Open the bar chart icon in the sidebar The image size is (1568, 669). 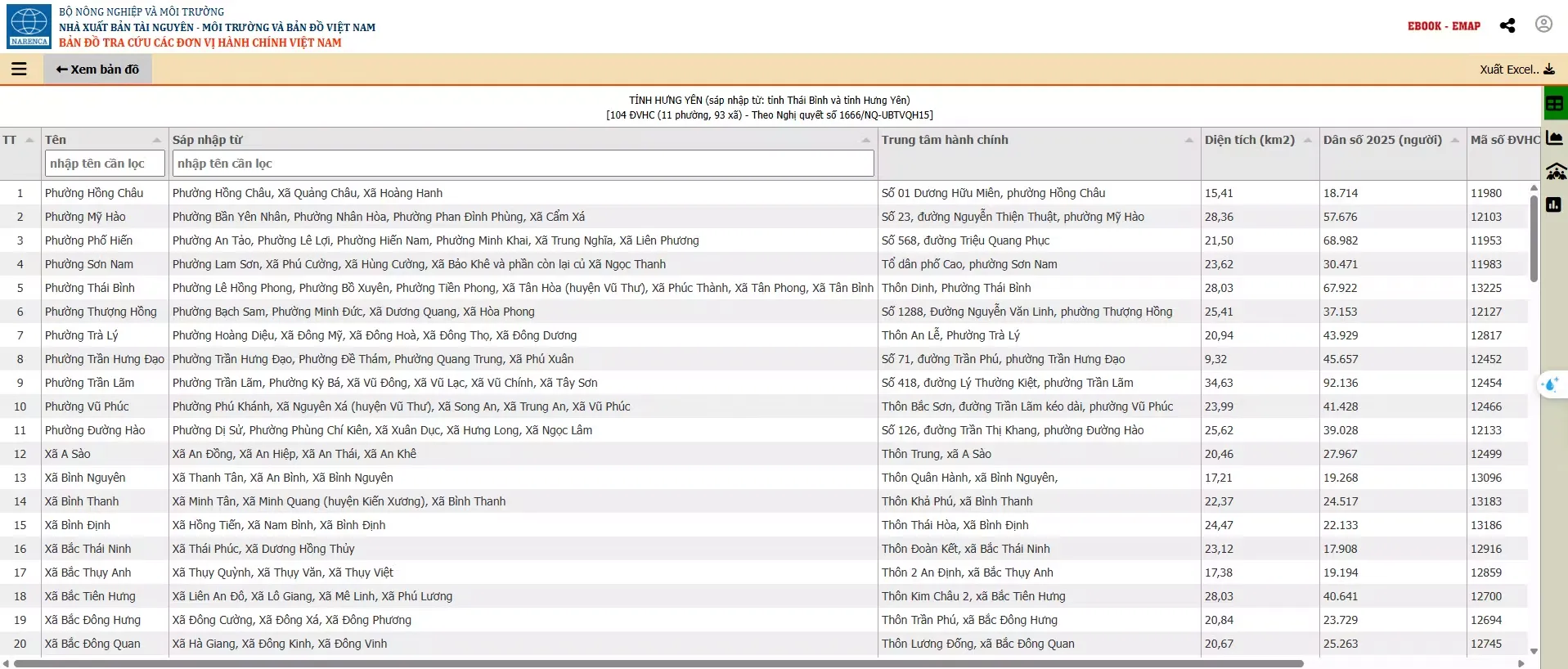pos(1554,204)
